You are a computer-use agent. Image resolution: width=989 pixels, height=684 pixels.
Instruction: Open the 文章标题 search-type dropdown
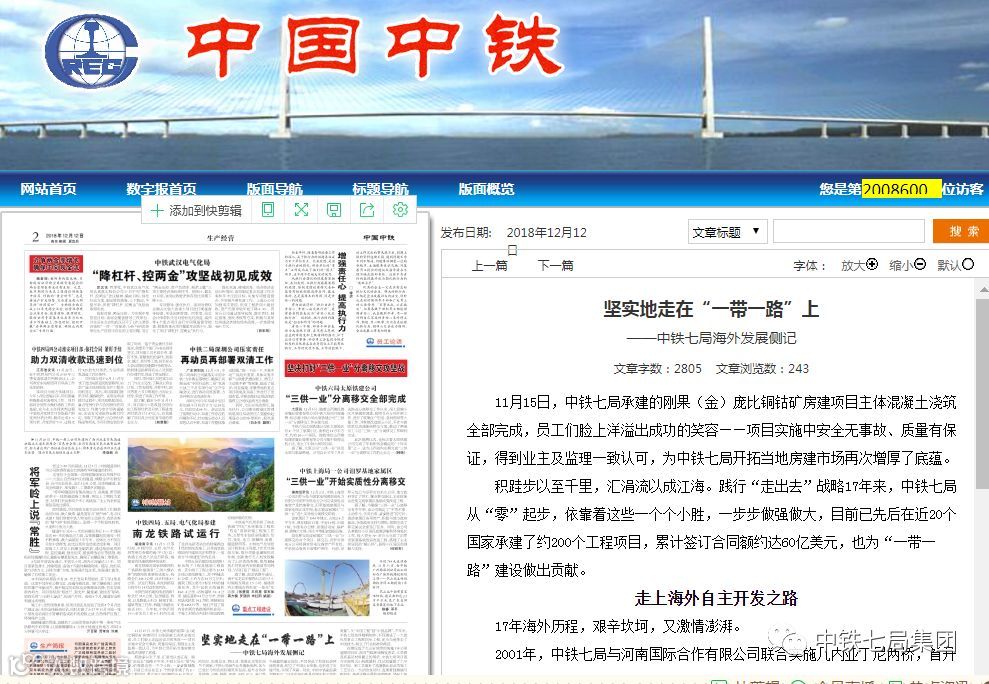[x=727, y=232]
